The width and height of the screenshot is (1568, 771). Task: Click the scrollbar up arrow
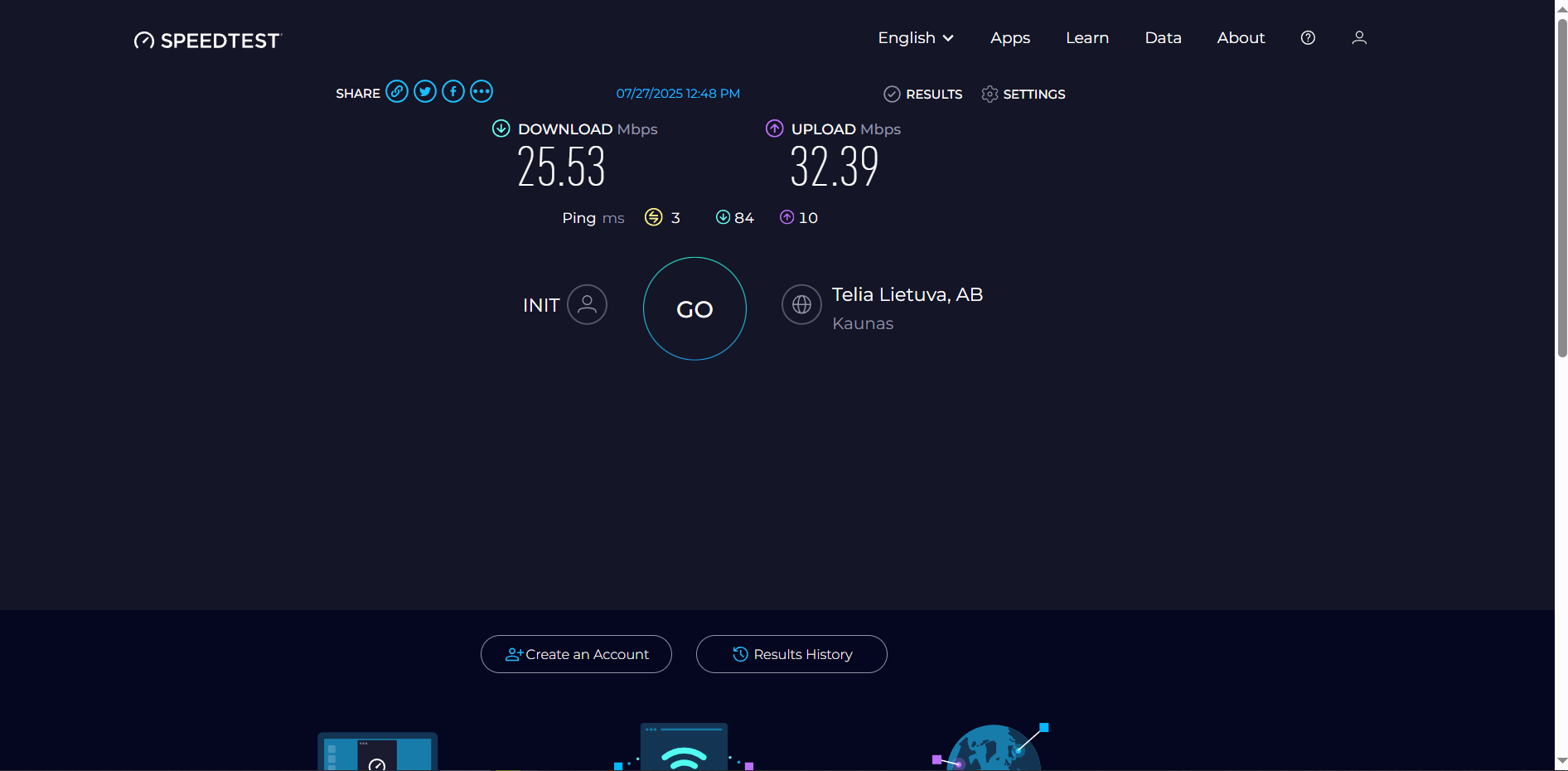[1562, 8]
